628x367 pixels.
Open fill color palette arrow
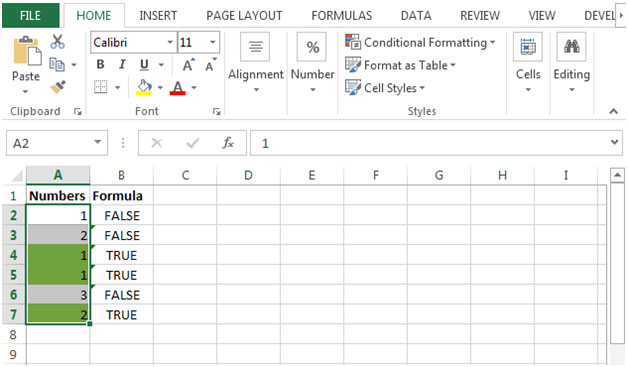[x=160, y=87]
